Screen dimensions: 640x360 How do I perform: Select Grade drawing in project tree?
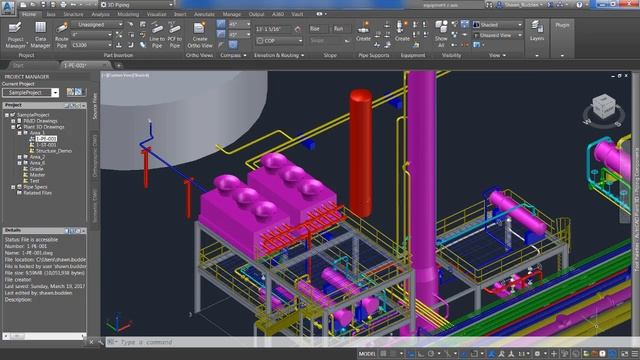tap(36, 169)
